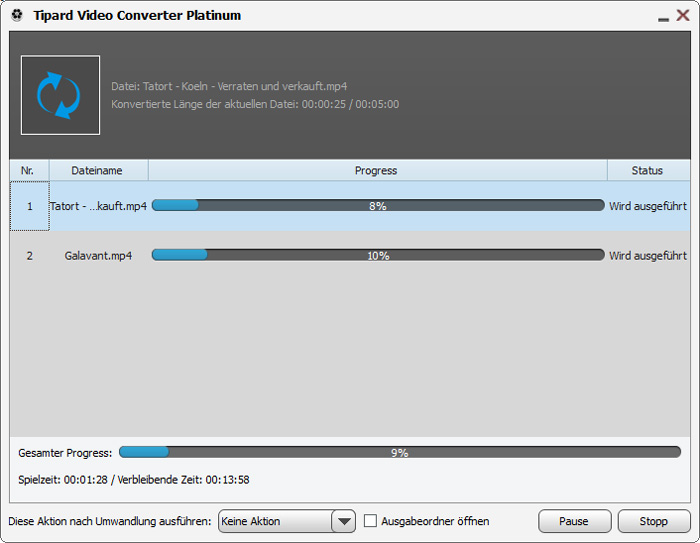Click the Gesamter Progress 9% bar
Image resolution: width=700 pixels, height=543 pixels.
400,452
